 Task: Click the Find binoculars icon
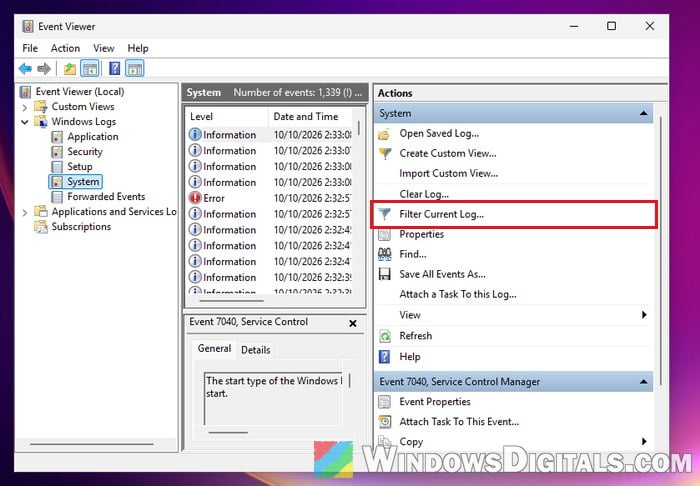point(384,254)
